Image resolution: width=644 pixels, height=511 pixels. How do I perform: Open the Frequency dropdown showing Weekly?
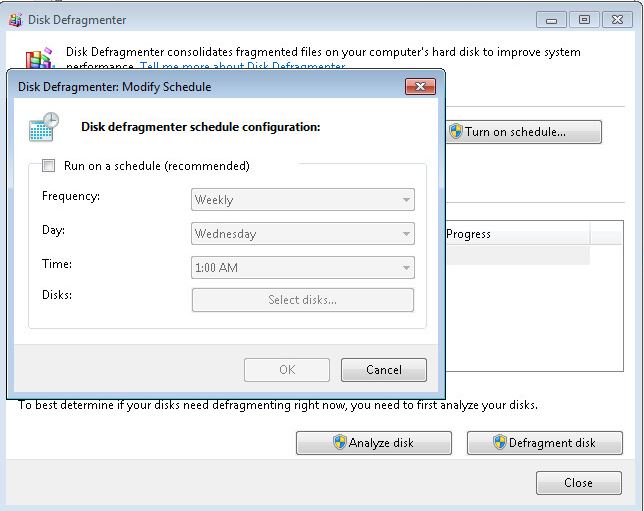pyautogui.click(x=302, y=200)
